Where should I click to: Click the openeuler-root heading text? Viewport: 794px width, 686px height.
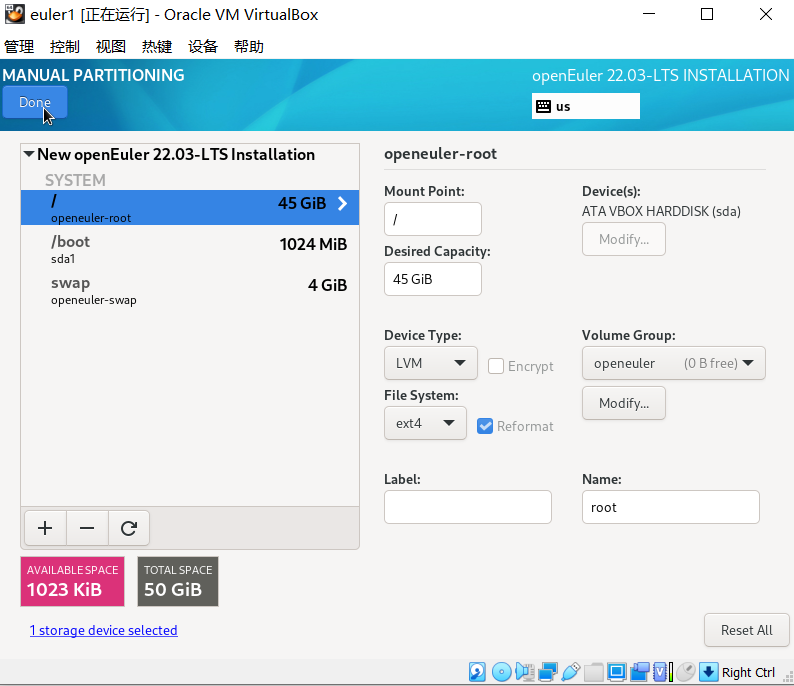point(440,154)
